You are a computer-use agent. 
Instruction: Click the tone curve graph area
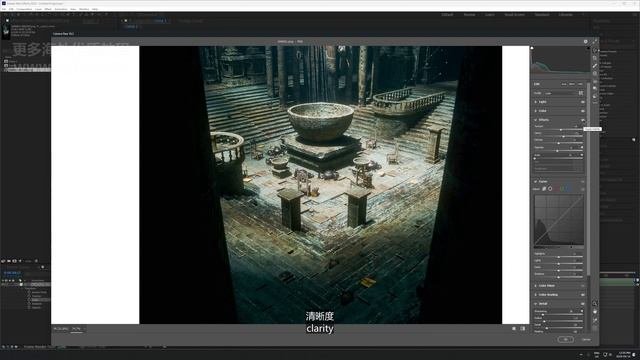click(x=559, y=220)
